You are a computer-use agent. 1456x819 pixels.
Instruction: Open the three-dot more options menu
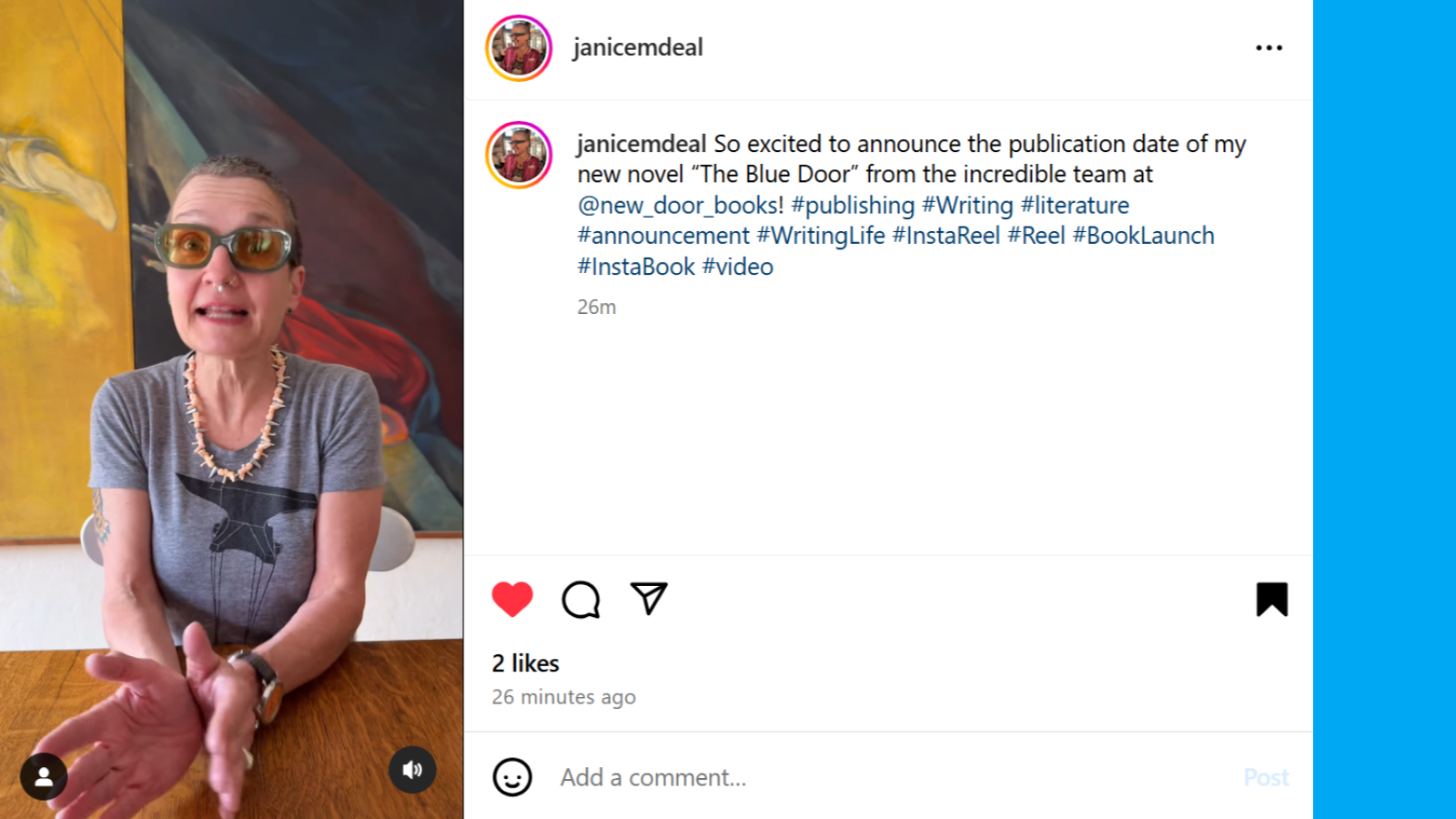click(x=1269, y=47)
